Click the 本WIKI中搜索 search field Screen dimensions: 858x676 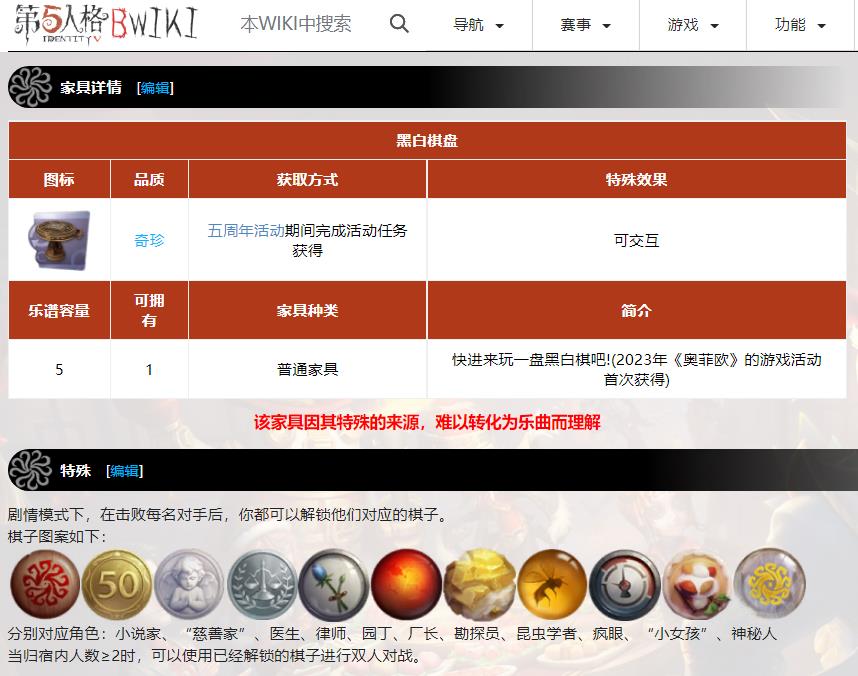pyautogui.click(x=295, y=23)
